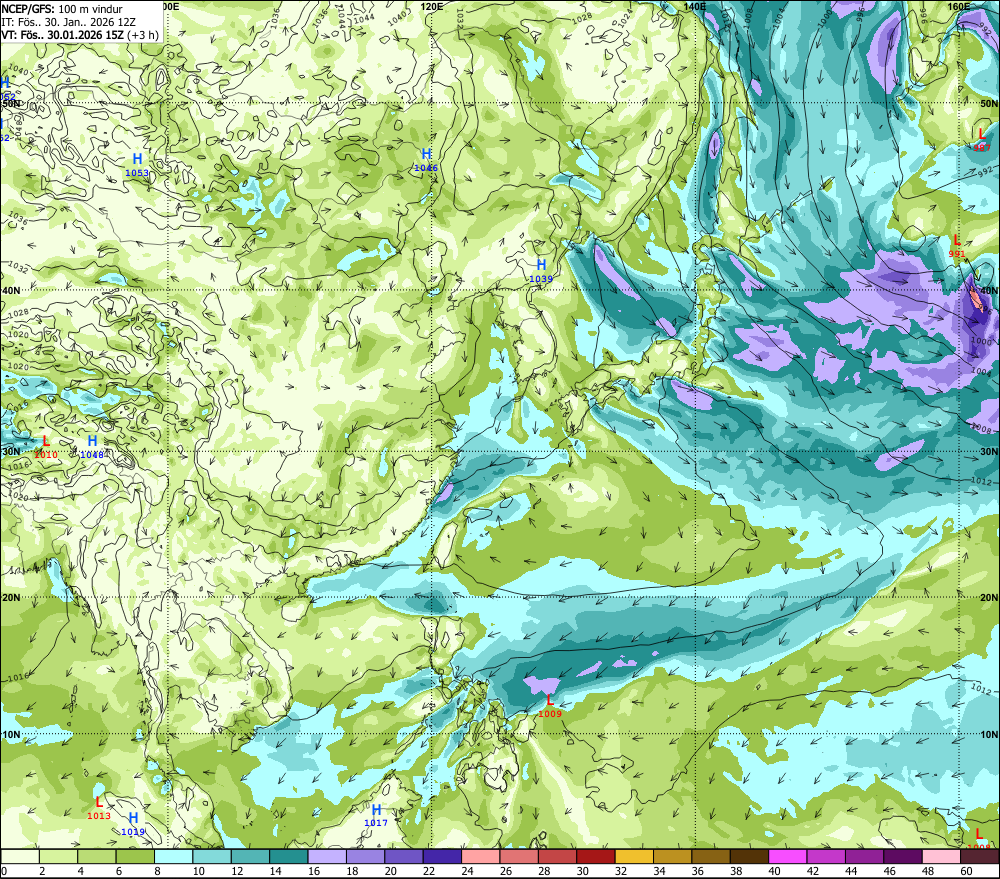The image size is (1000, 879).
Task: Click the NCEP/GFS 100 m vindur title
Action: pos(62,9)
